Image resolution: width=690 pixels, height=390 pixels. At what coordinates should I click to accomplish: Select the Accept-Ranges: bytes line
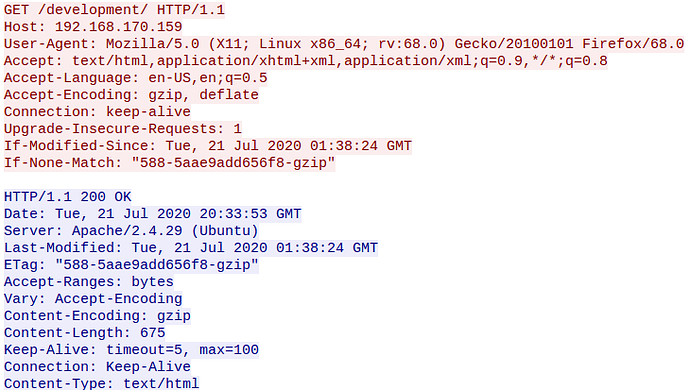pos(89,282)
